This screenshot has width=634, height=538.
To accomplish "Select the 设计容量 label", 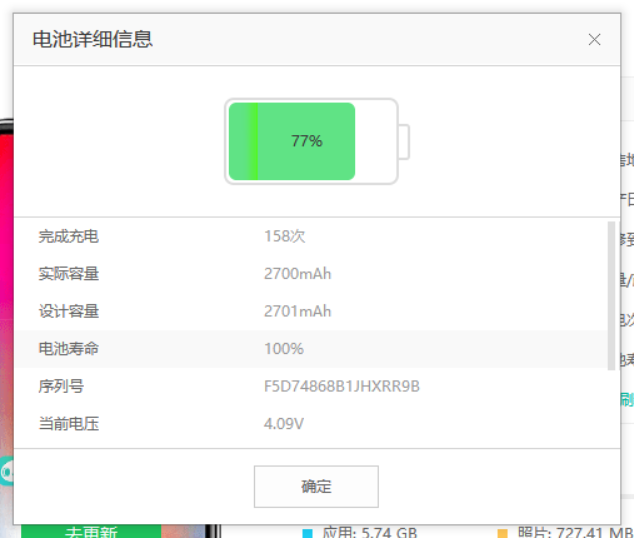I will [68, 312].
